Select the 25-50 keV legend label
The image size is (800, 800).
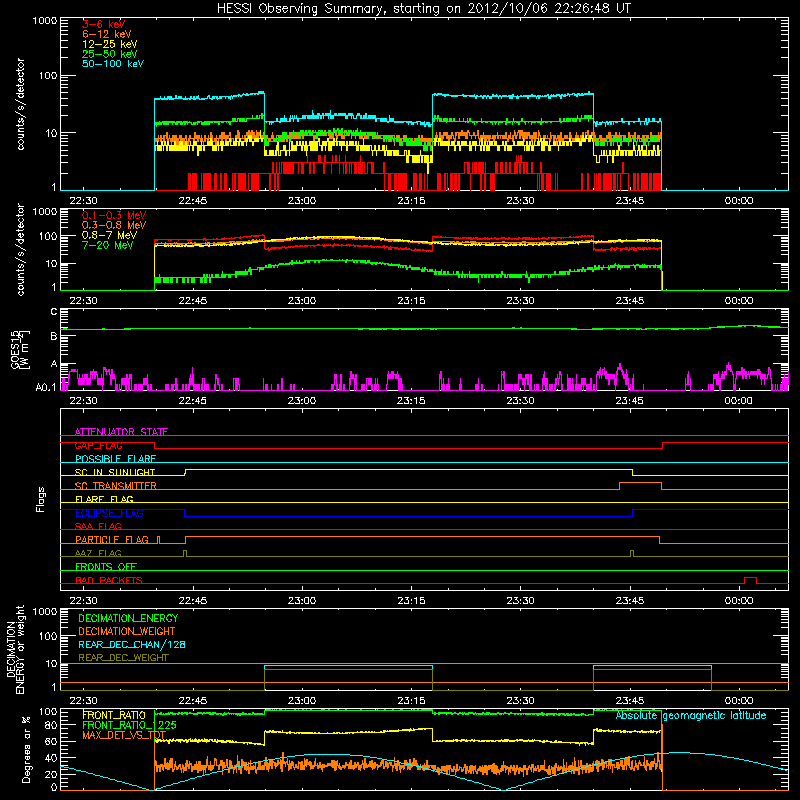pos(110,54)
